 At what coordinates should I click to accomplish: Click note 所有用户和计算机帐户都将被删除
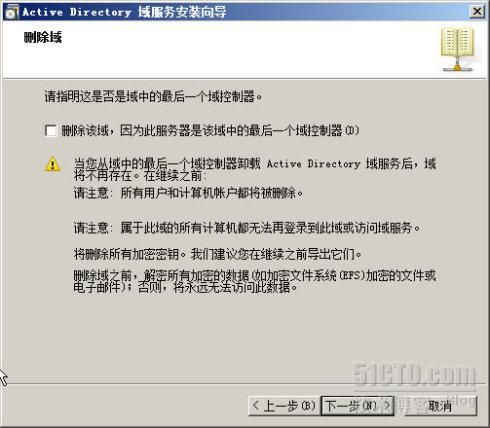tap(211, 193)
